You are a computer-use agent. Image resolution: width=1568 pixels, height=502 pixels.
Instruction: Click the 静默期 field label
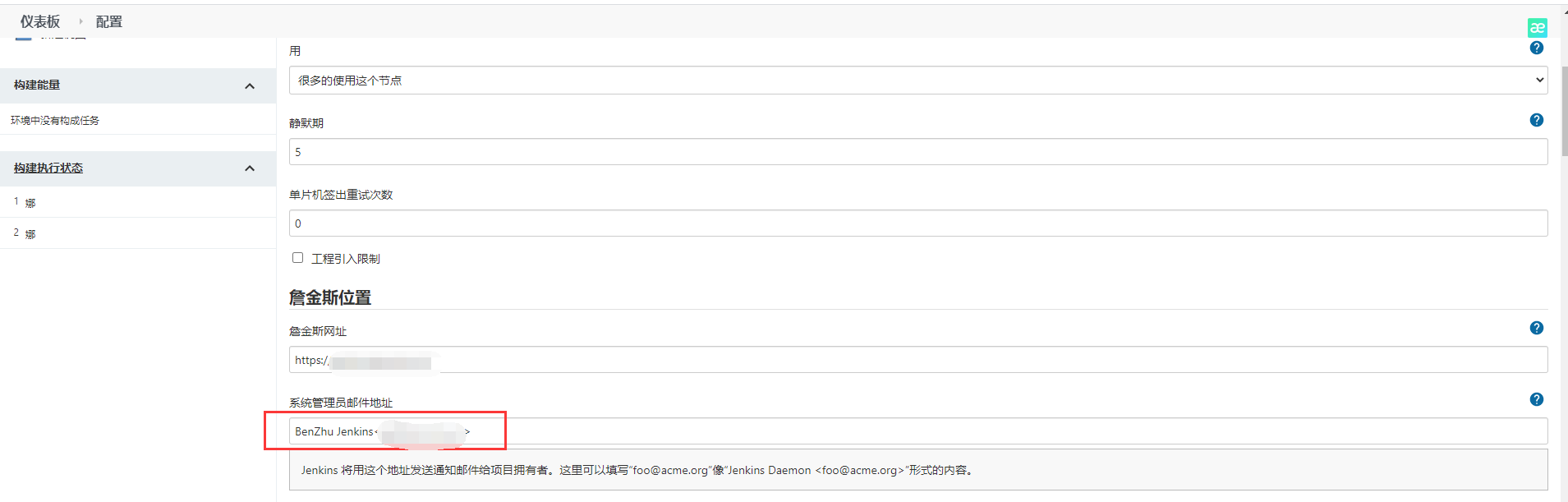point(306,123)
